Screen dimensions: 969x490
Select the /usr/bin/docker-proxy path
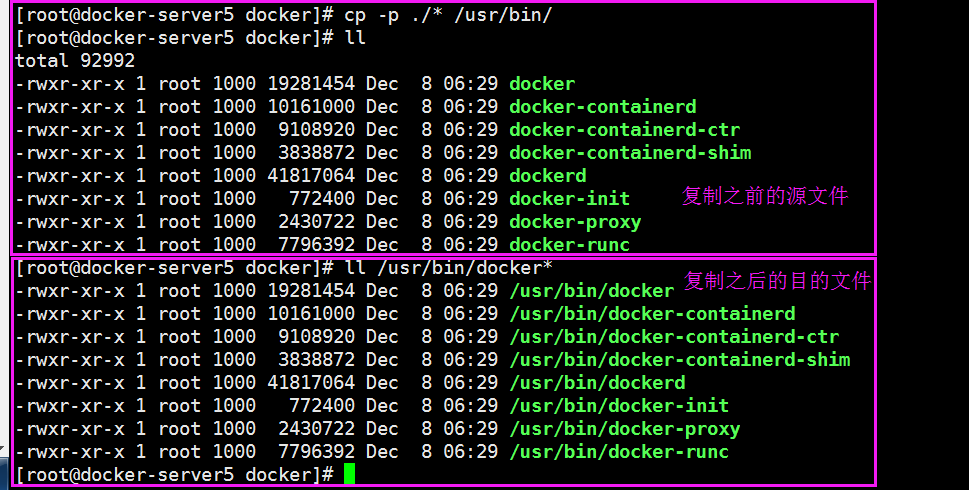point(625,429)
